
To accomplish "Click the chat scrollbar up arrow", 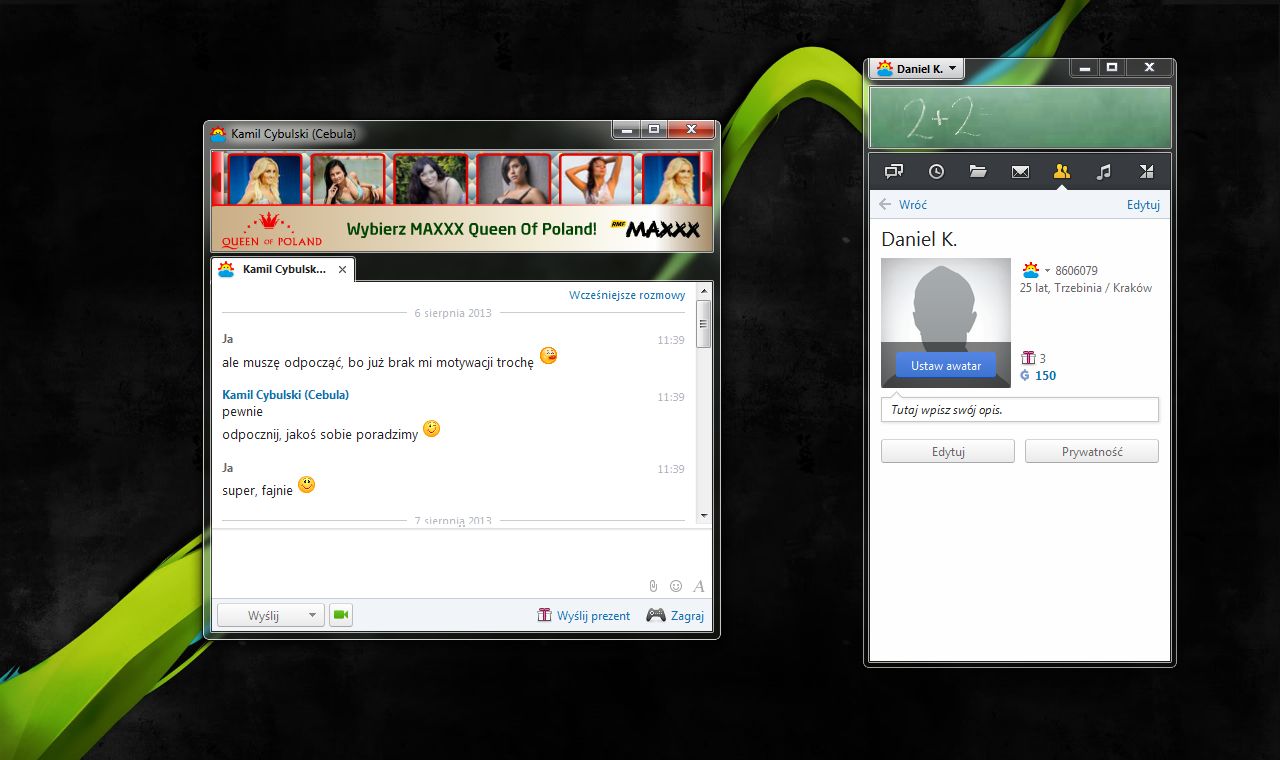I will 703,291.
